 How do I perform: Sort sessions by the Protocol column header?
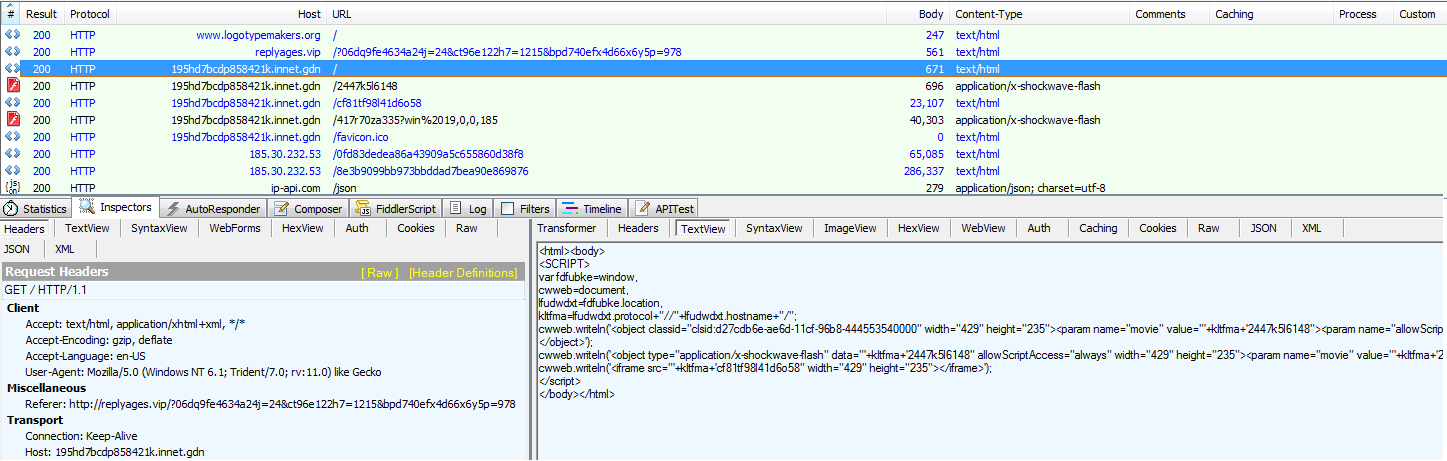(90, 14)
